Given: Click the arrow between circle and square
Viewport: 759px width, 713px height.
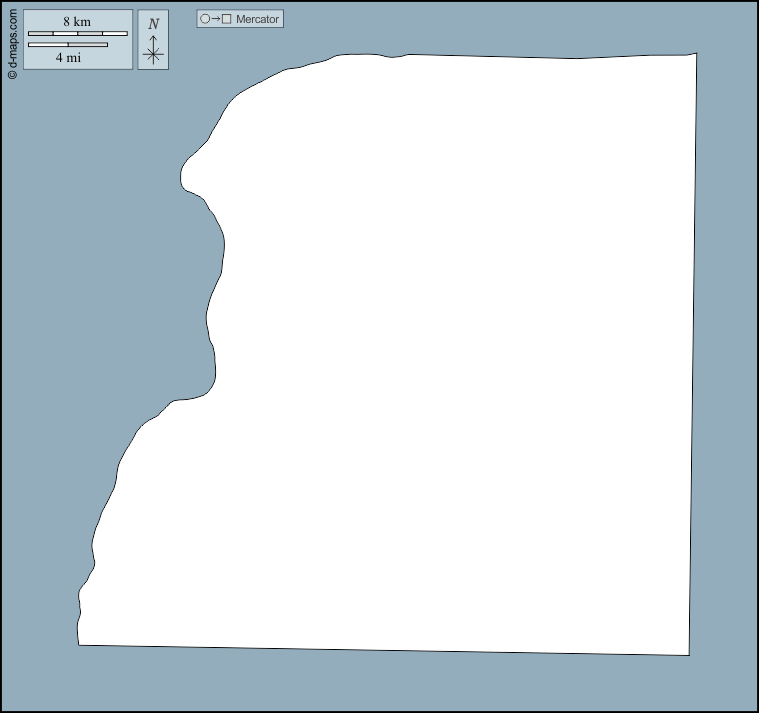Looking at the screenshot, I should point(216,19).
